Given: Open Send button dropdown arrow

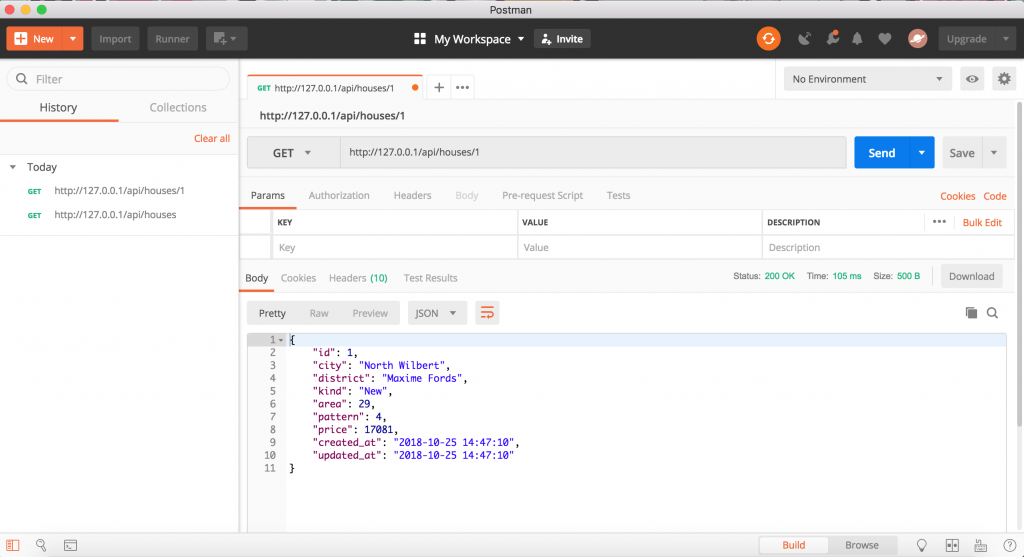Looking at the screenshot, I should (921, 153).
